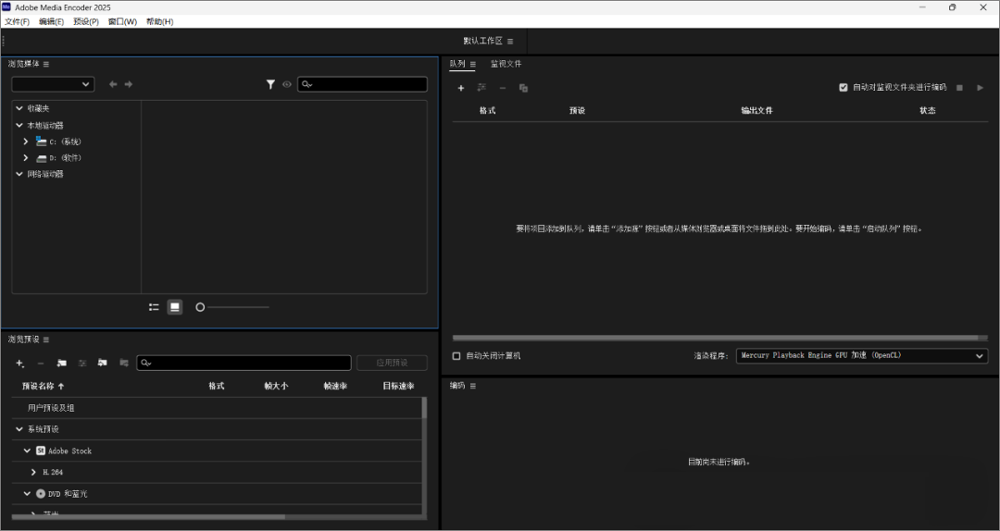Switch to the 监视文件 tab

(x=506, y=64)
